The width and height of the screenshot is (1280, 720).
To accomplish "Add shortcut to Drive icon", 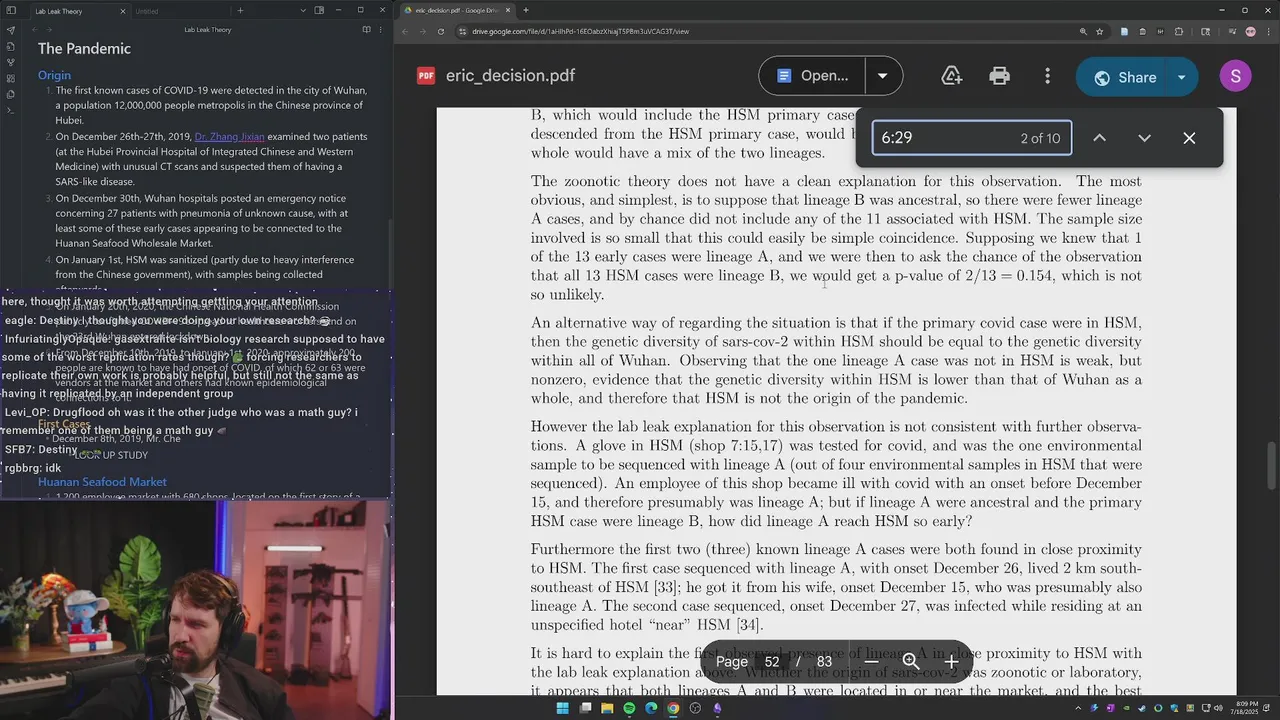I will (951, 76).
